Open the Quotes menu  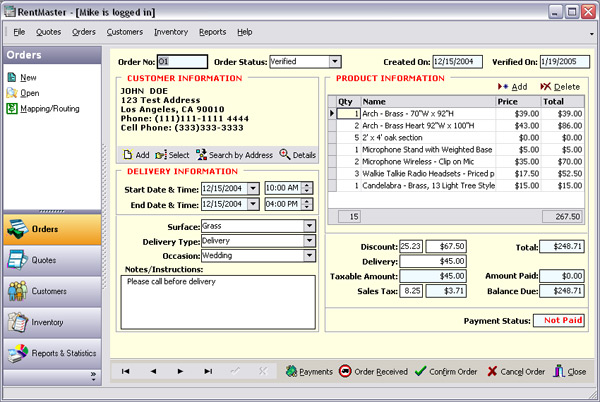pyautogui.click(x=49, y=32)
